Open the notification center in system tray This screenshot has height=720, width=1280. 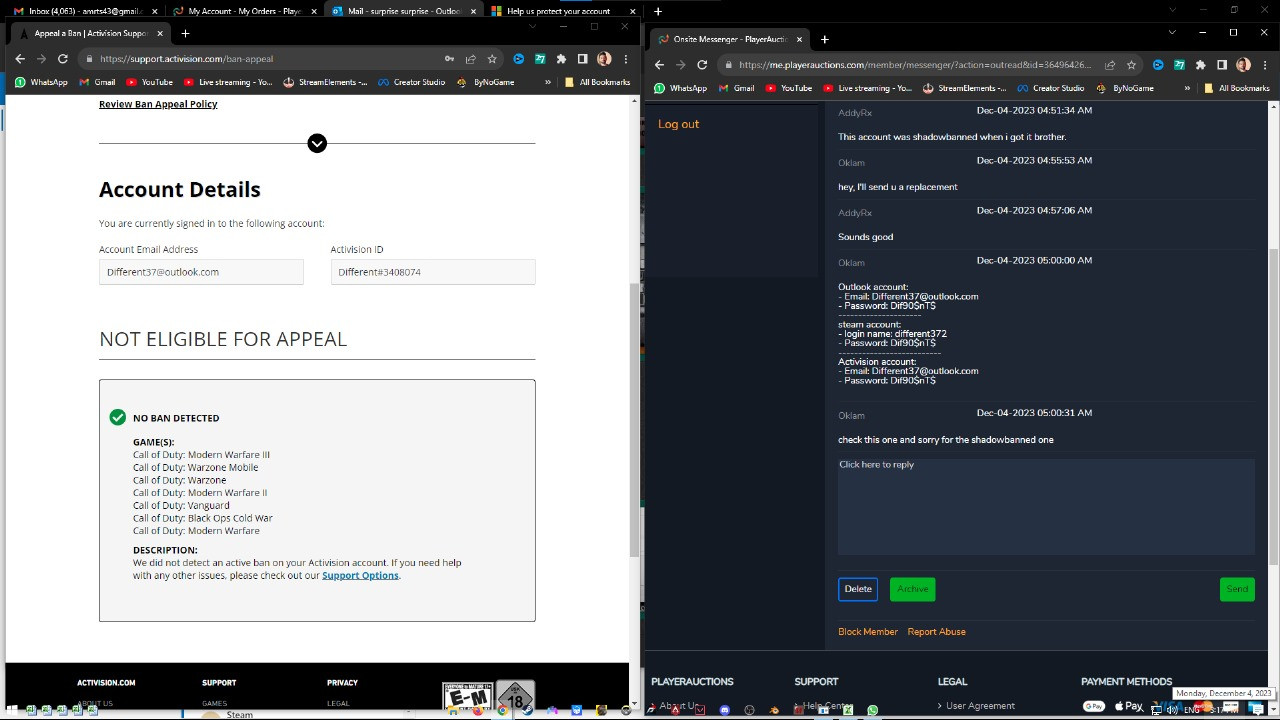click(x=1257, y=710)
